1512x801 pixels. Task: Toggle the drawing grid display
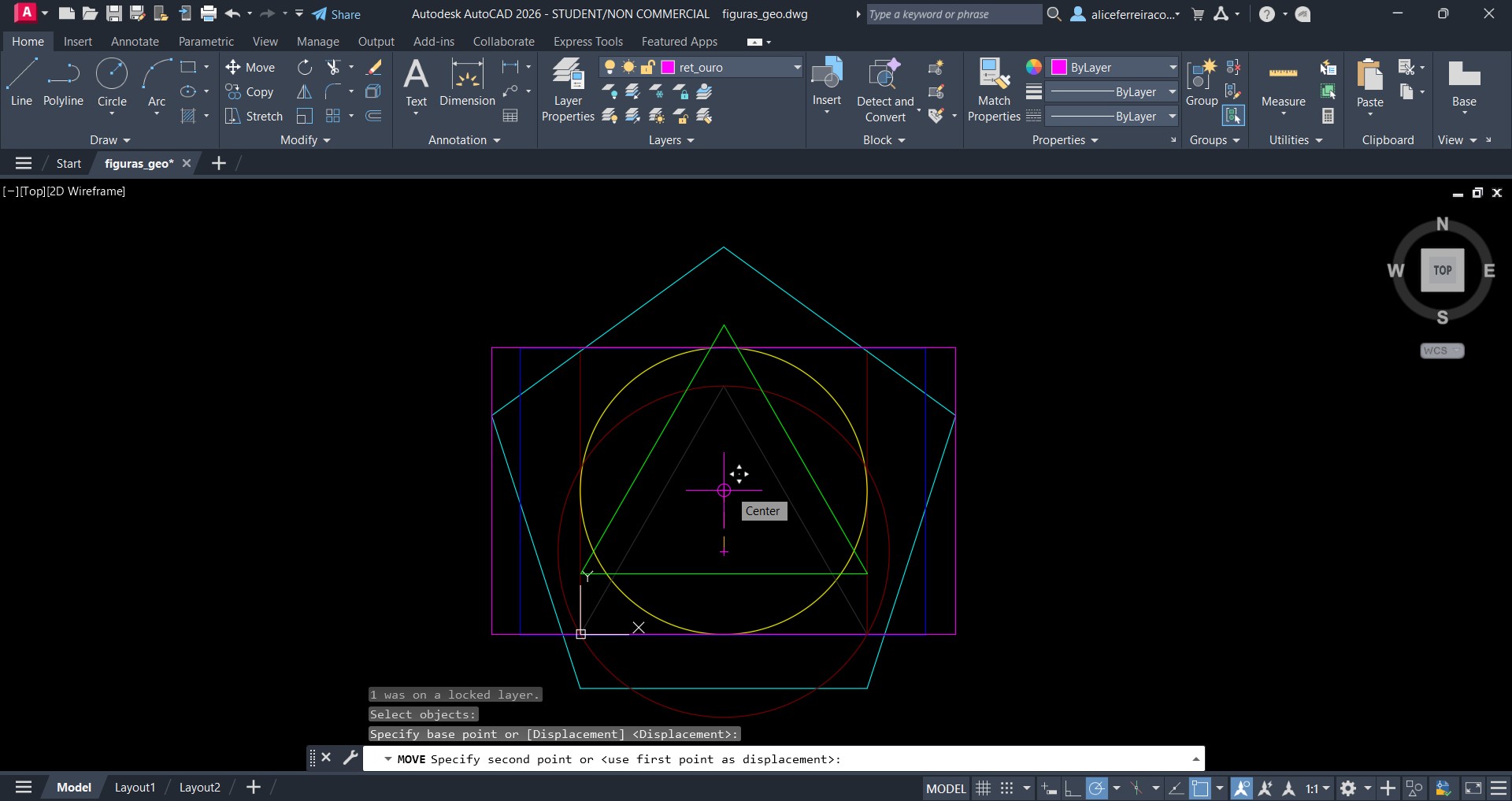(983, 788)
